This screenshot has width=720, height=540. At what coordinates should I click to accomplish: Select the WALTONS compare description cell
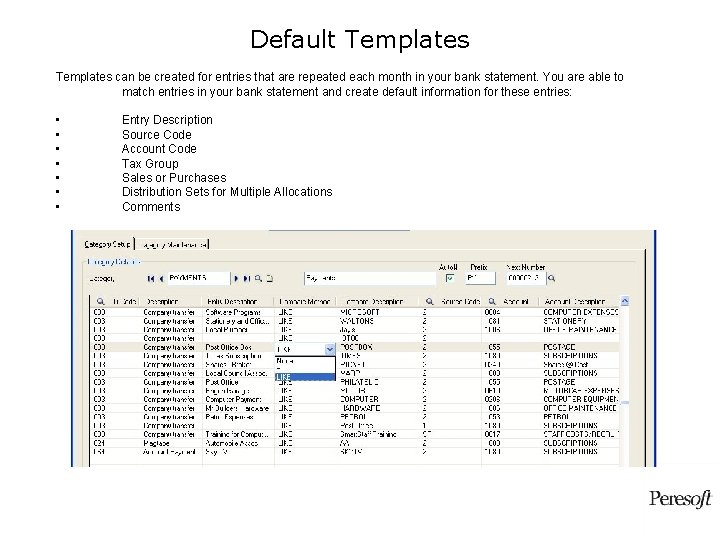pos(377,321)
